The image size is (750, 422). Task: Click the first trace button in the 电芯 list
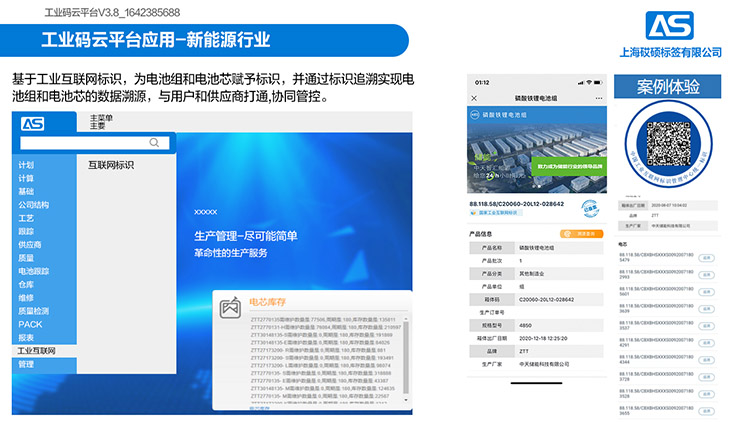[706, 258]
